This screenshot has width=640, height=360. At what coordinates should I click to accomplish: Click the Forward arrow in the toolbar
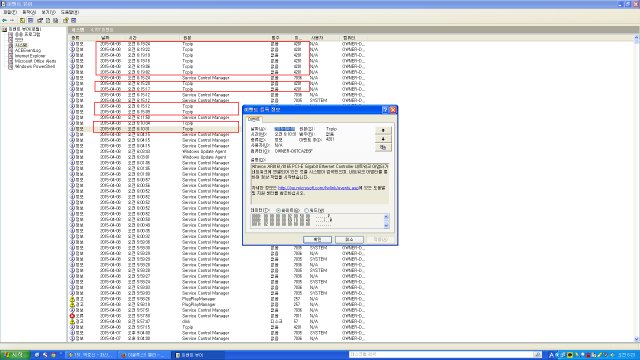tap(12, 20)
